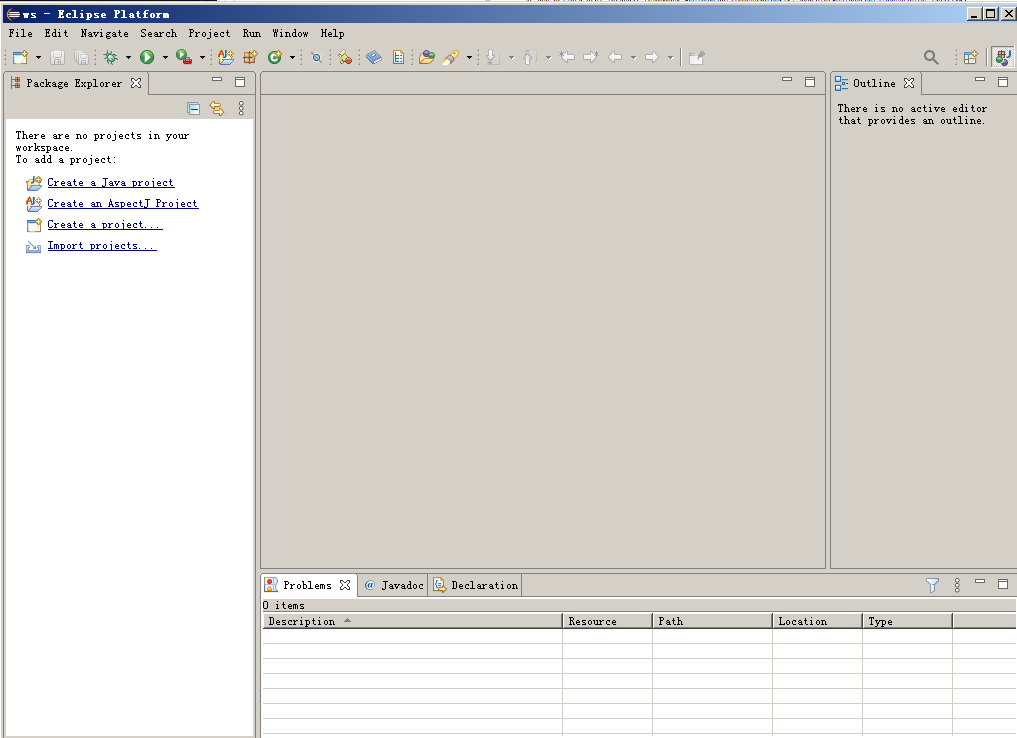Save the current editor
Image resolution: width=1017 pixels, height=738 pixels.
pos(57,57)
